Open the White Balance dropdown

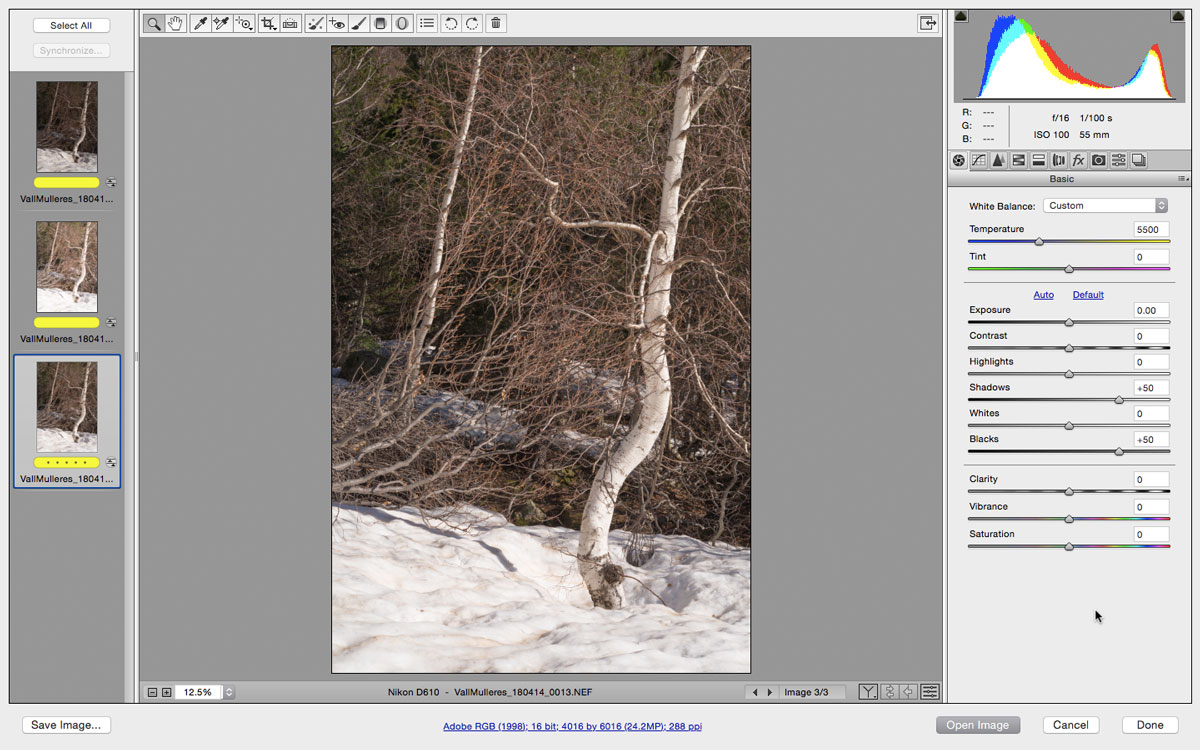(x=1105, y=206)
